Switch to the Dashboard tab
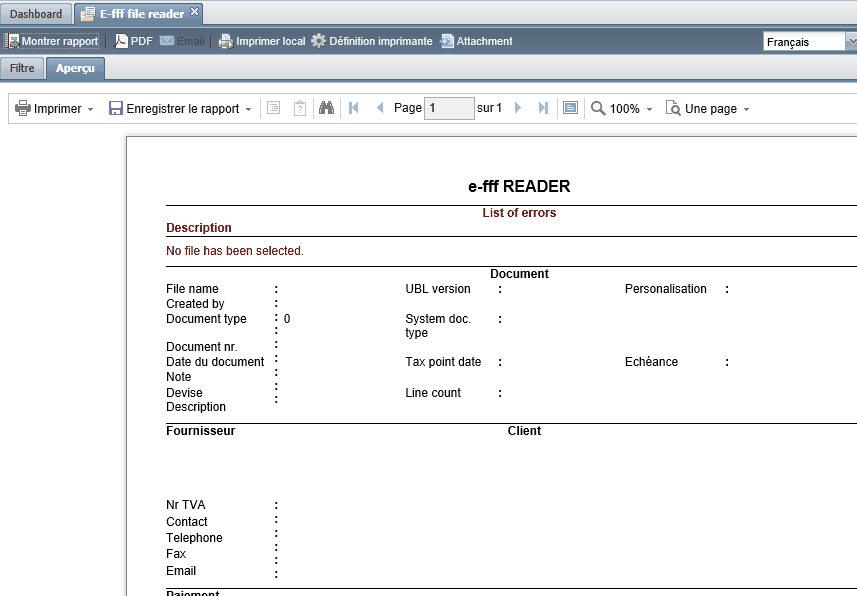Viewport: 857px width, 596px height. coord(36,14)
